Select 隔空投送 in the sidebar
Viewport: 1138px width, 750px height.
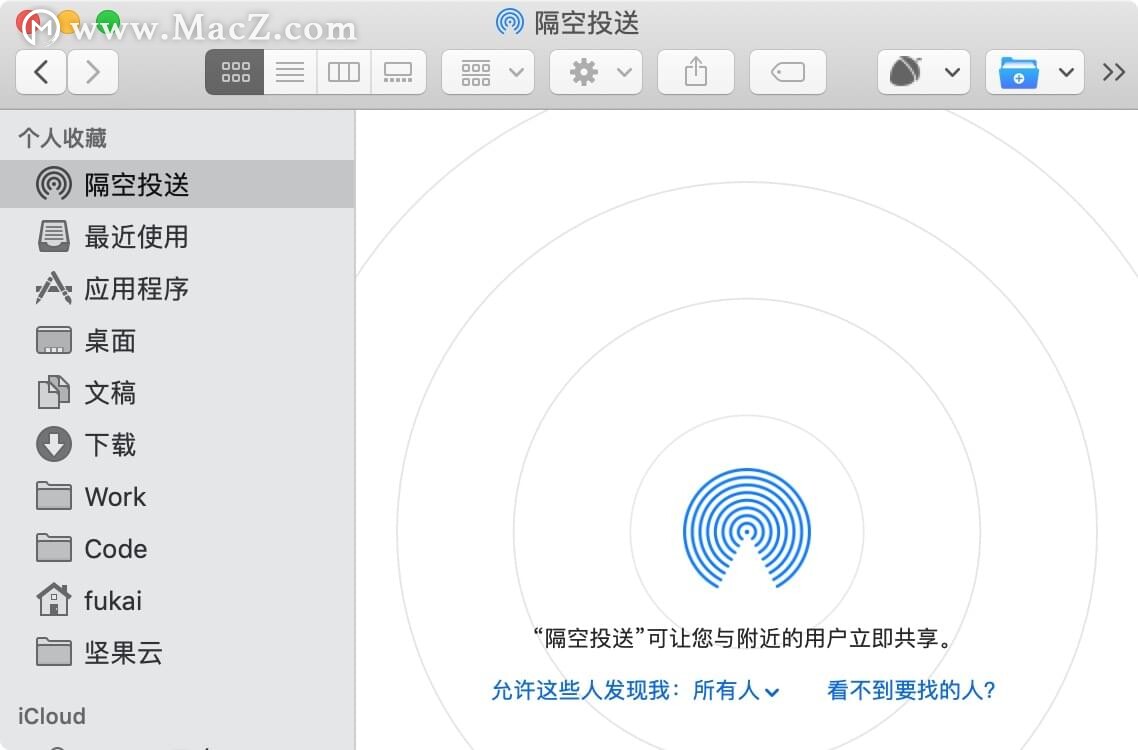tap(177, 184)
